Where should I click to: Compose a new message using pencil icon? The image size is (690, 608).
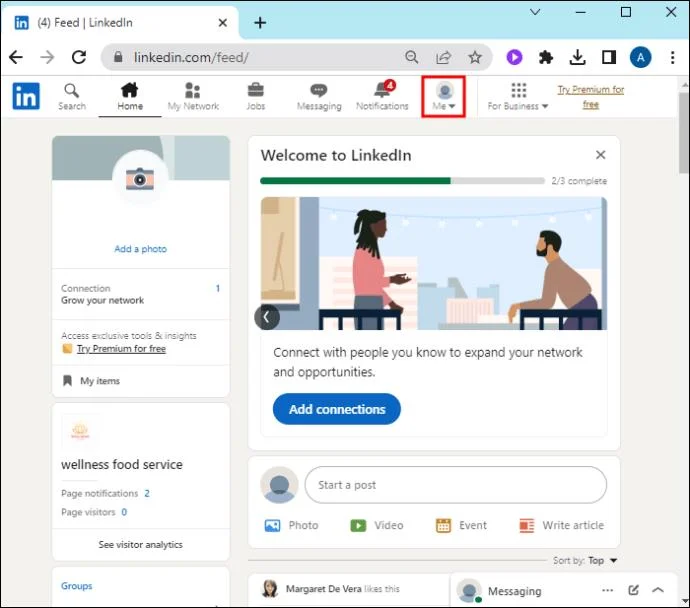(633, 590)
